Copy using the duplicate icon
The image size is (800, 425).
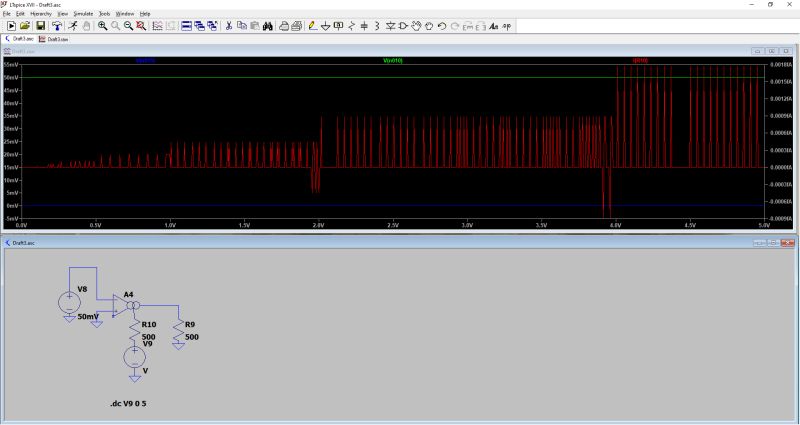pyautogui.click(x=242, y=26)
